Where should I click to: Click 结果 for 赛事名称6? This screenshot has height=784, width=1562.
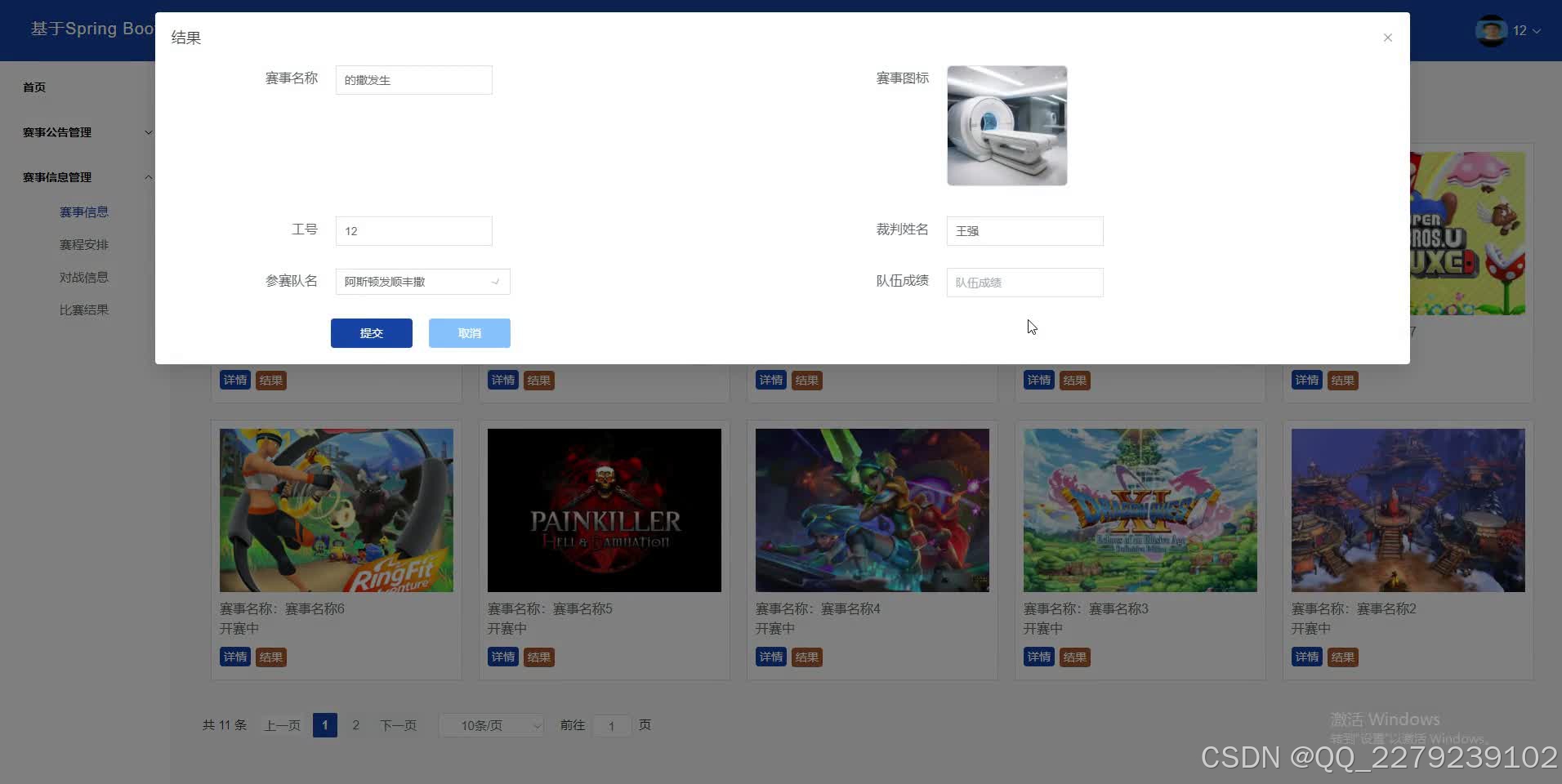[x=271, y=657]
